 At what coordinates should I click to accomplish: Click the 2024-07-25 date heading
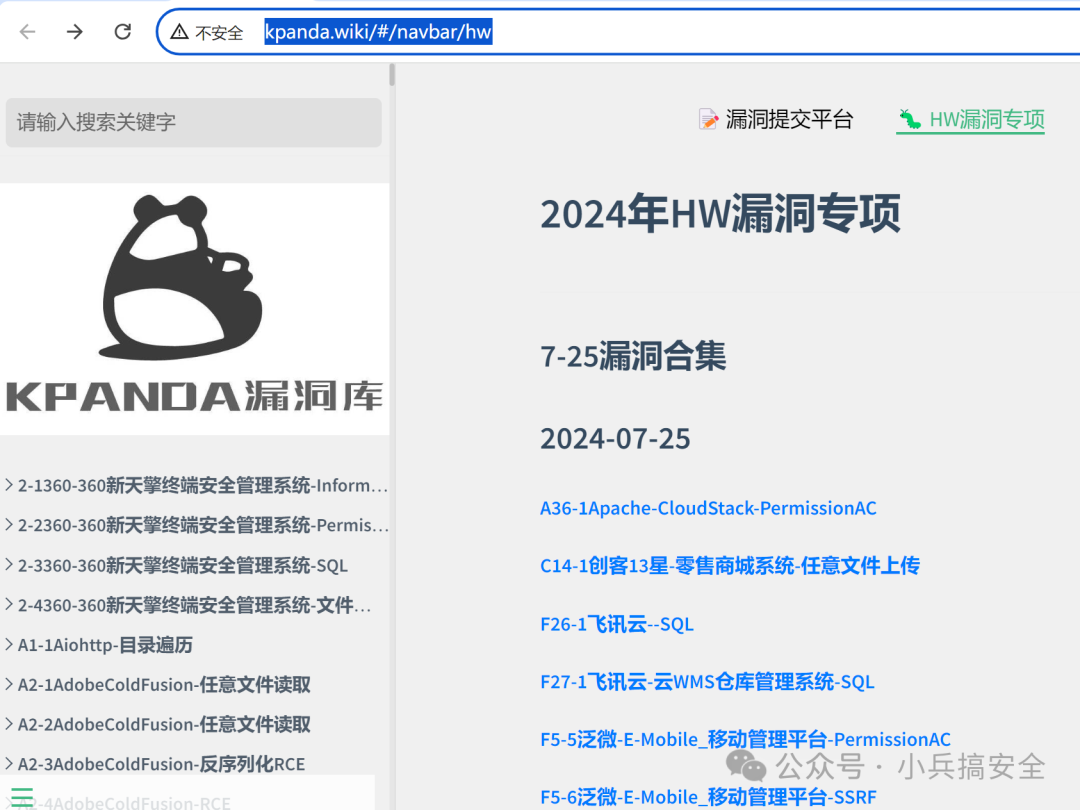click(x=615, y=439)
